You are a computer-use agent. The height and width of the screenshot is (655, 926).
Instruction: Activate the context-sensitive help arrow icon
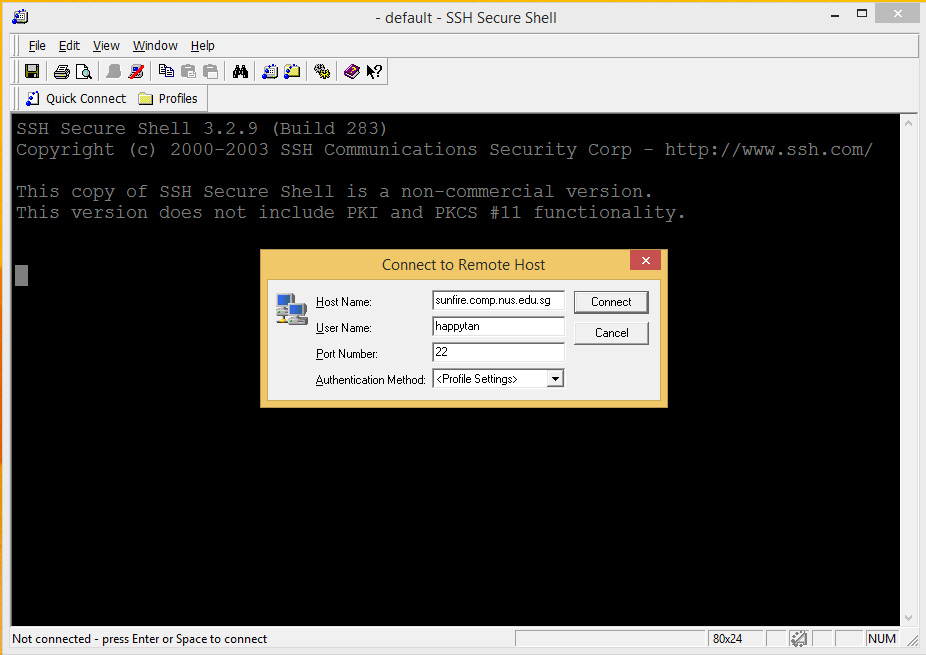[372, 71]
